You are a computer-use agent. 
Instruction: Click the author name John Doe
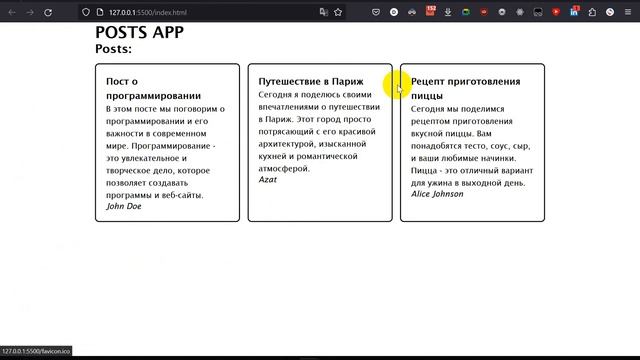[x=124, y=206]
